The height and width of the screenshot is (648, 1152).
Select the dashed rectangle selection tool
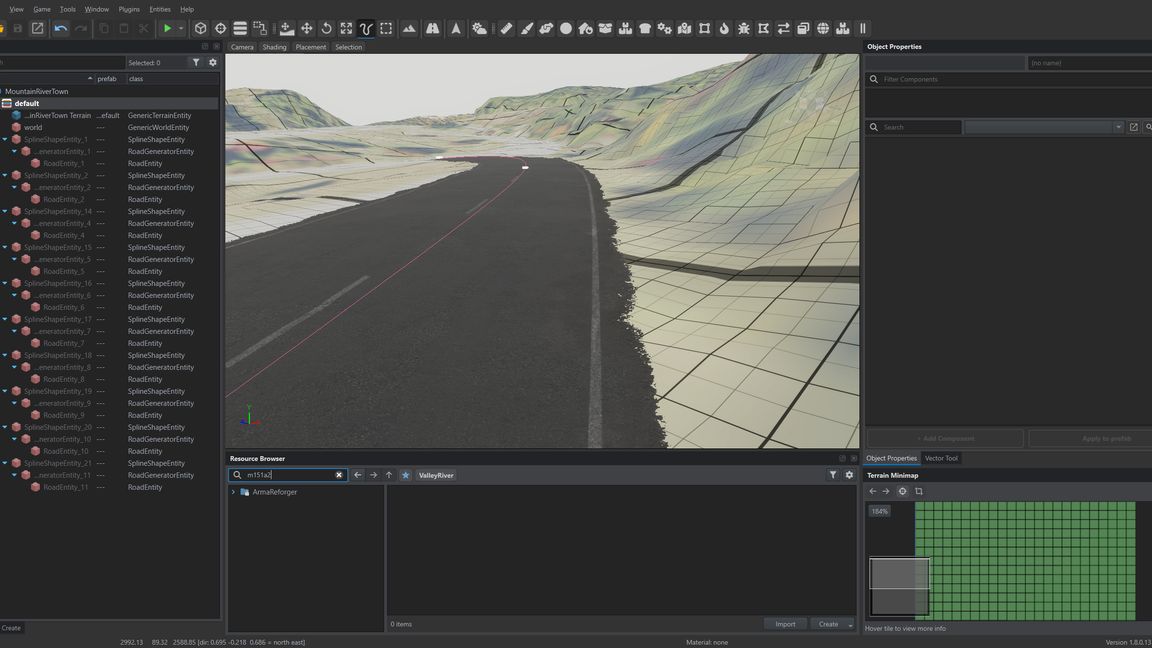(386, 29)
